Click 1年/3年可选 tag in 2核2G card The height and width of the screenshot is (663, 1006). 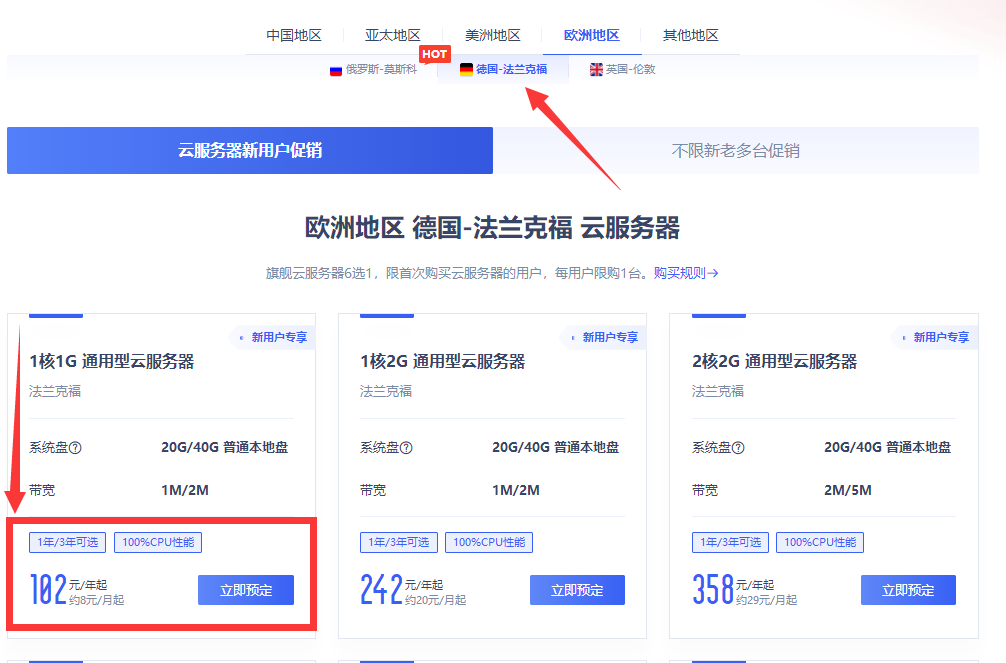pyautogui.click(x=730, y=543)
